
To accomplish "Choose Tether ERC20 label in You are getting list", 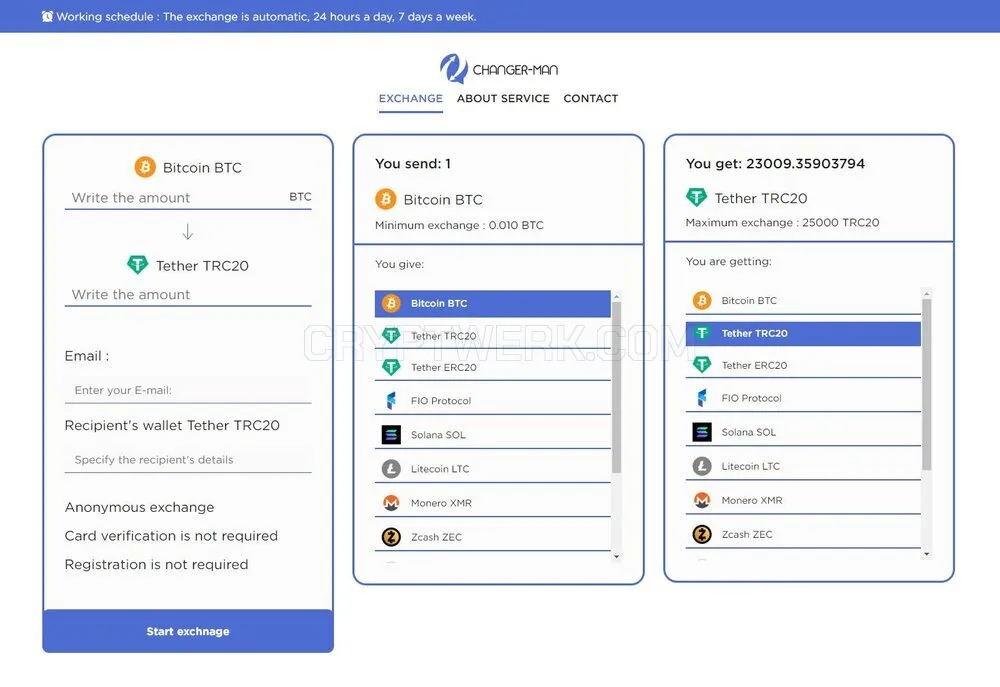I will click(x=754, y=366).
